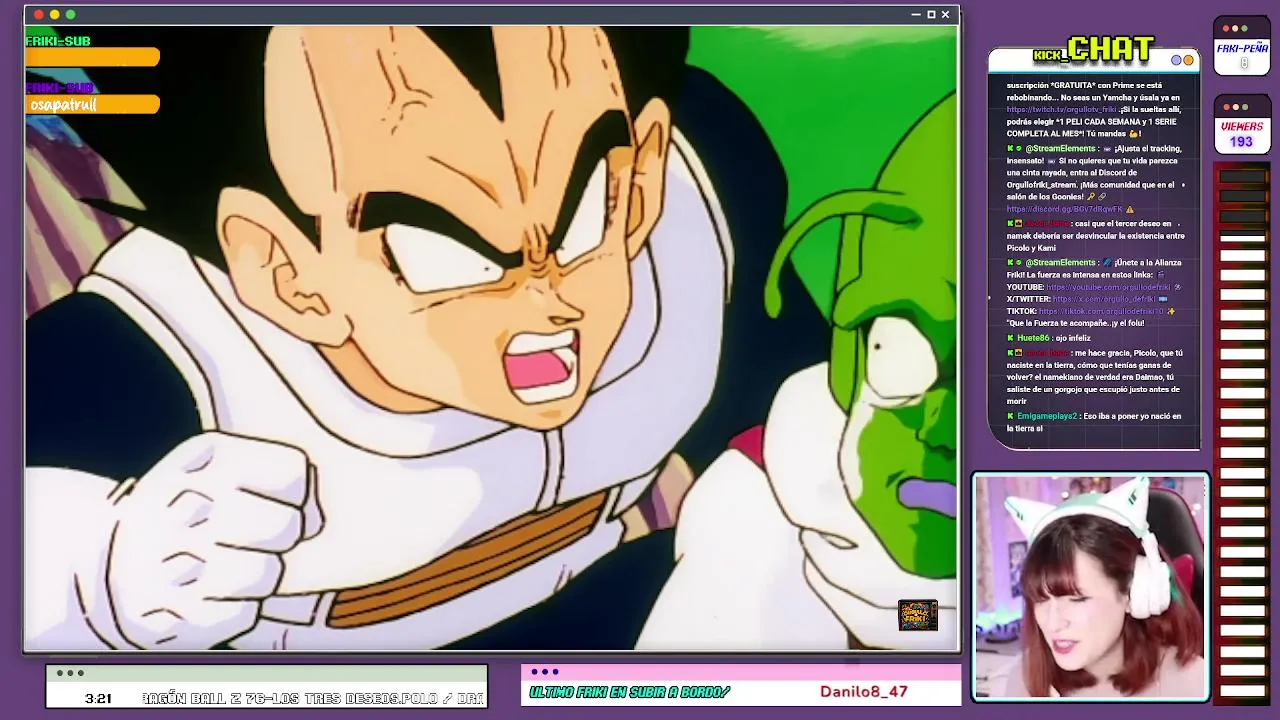Click the first @StreamElements username in chat

point(1060,148)
